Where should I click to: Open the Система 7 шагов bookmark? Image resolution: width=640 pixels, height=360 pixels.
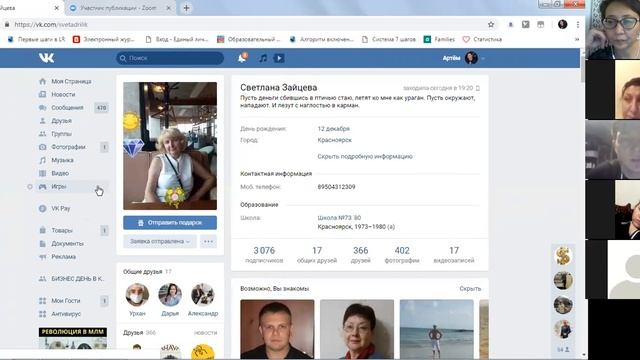point(389,40)
